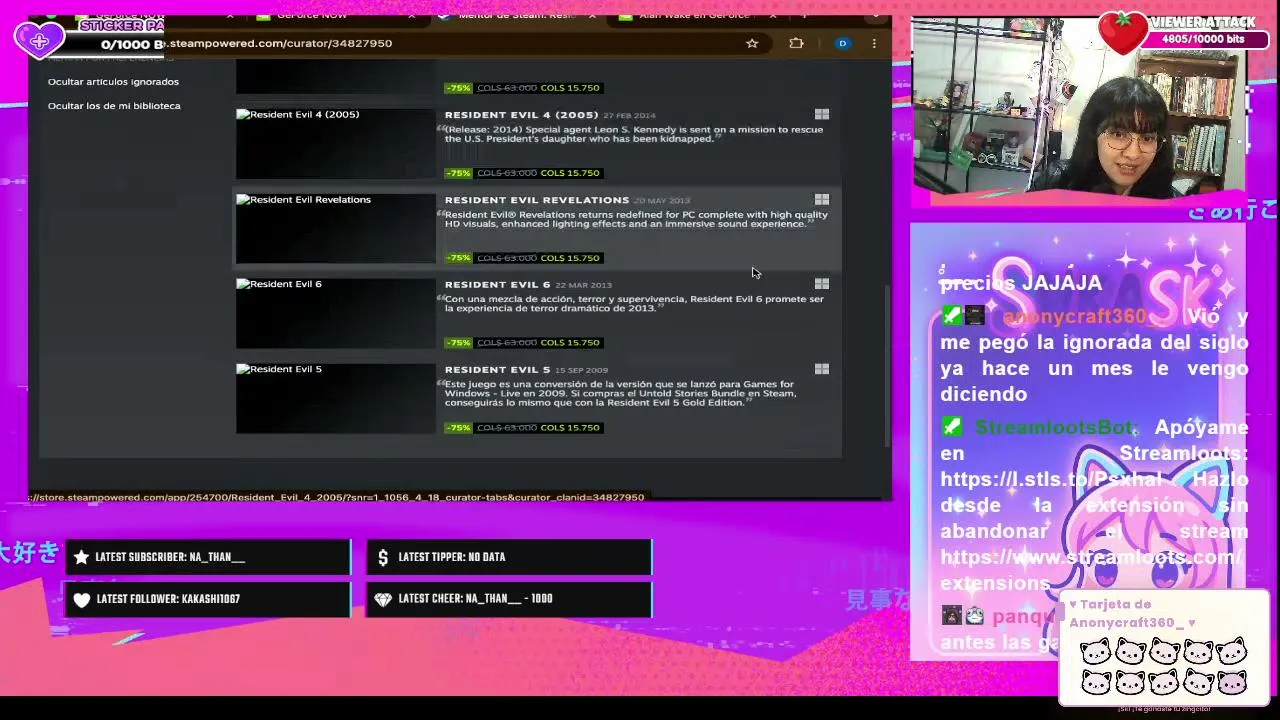
Task: Click Latest Cheer: NA_THAN__ - 1000 panel
Action: (x=509, y=599)
